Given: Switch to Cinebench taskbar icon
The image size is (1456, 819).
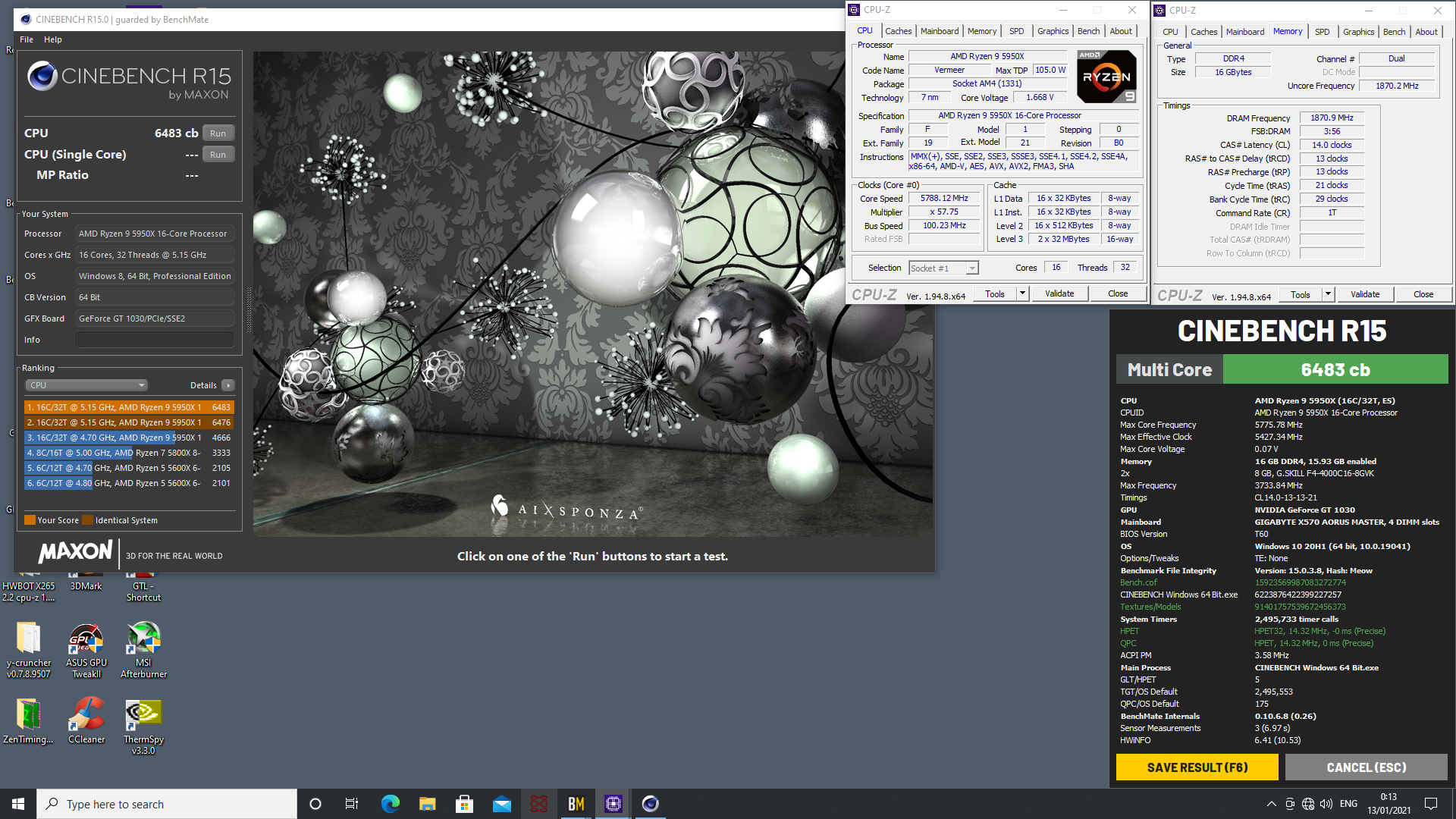Looking at the screenshot, I should pos(650,804).
